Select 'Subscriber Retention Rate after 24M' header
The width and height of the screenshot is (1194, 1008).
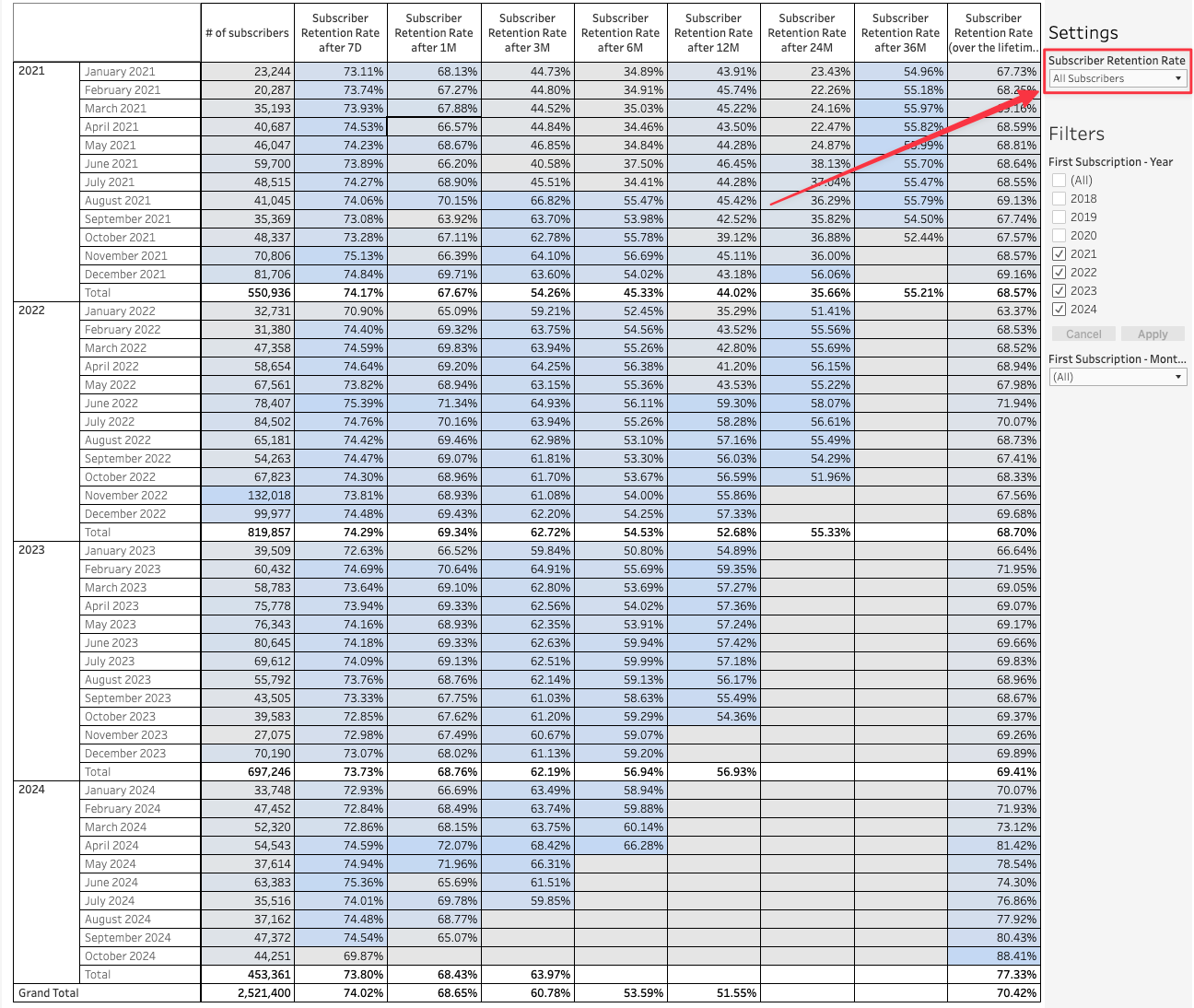807,33
